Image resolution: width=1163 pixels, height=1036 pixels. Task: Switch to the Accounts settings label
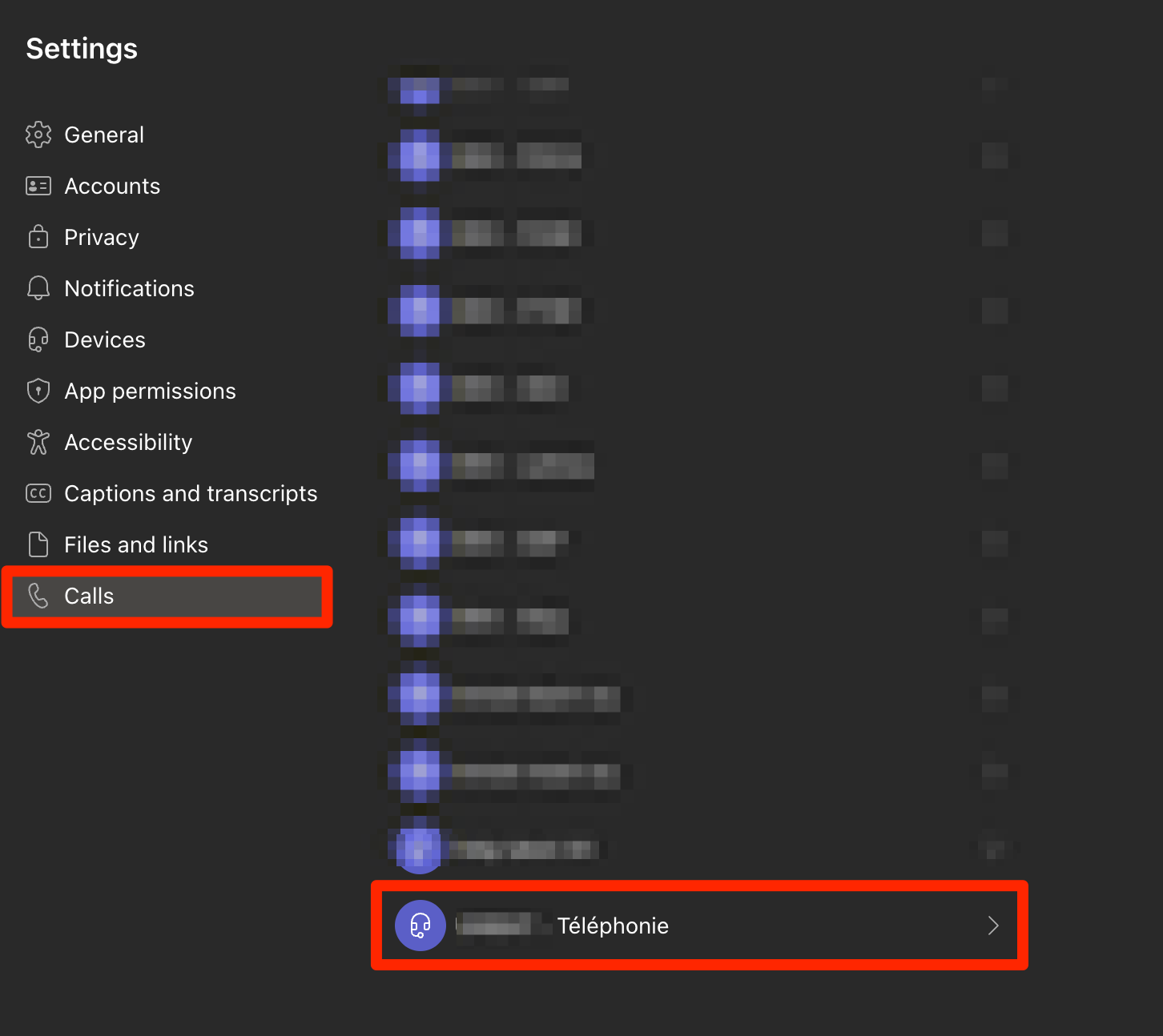point(112,187)
